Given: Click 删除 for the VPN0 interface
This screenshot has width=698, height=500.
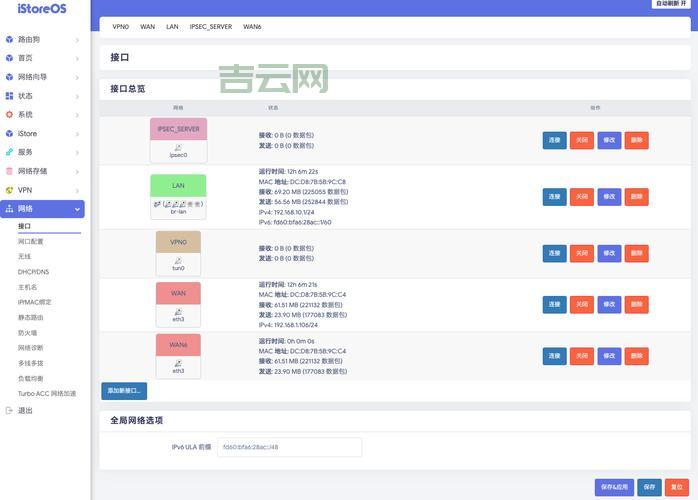Looking at the screenshot, I should point(637,253).
